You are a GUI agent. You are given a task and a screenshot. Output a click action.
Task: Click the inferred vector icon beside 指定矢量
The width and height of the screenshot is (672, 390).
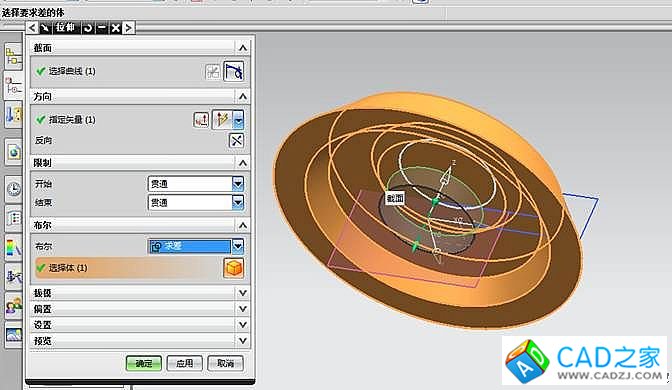tap(222, 120)
